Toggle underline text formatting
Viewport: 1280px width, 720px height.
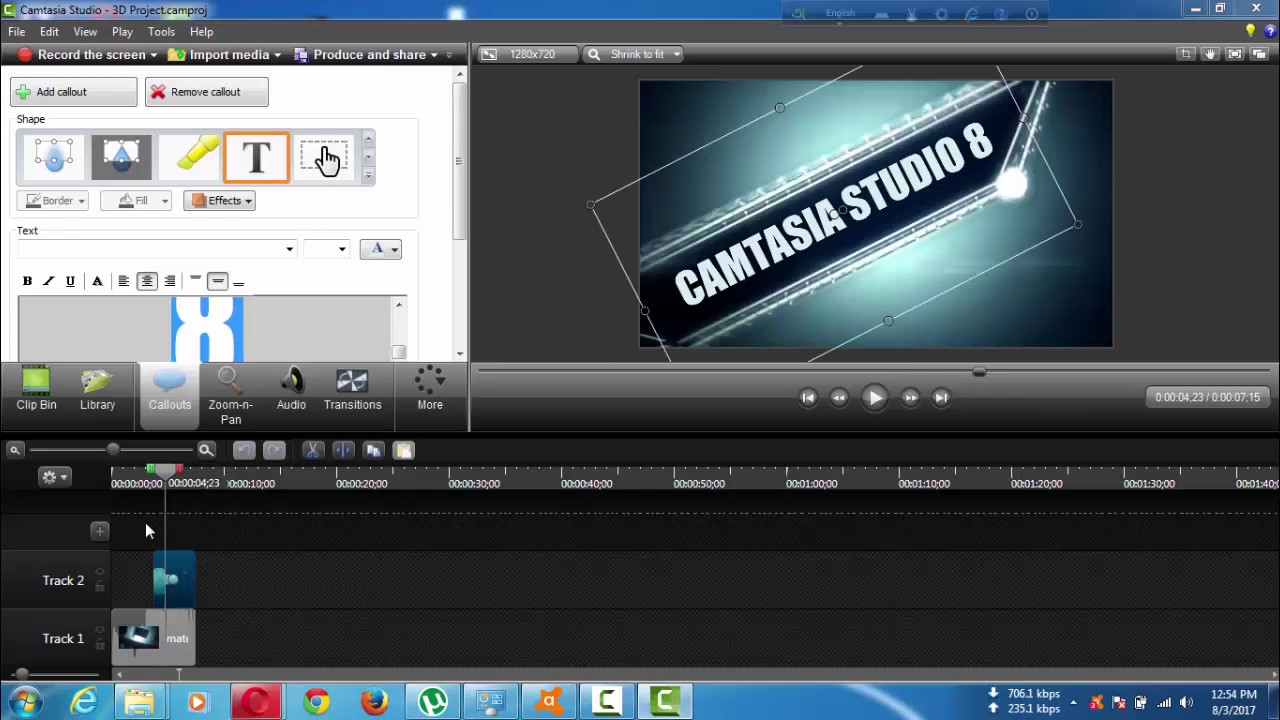click(x=70, y=281)
